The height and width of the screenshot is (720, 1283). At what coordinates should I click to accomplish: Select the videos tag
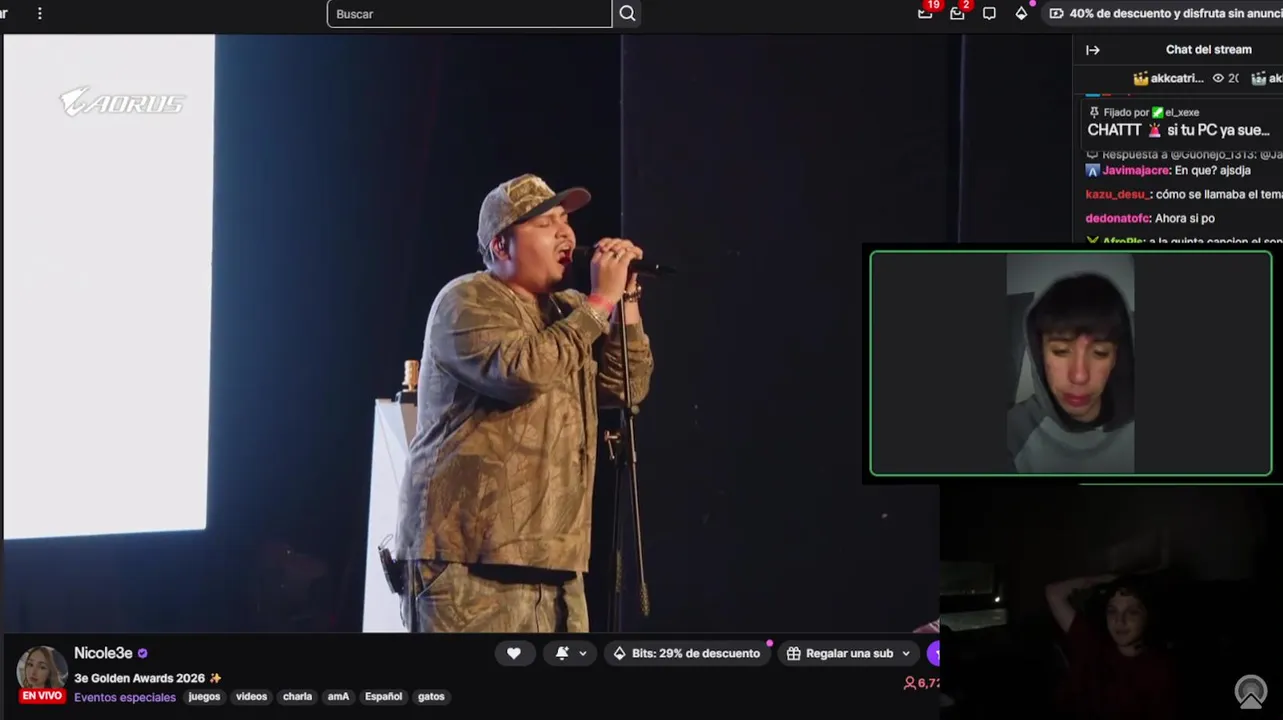[252, 697]
